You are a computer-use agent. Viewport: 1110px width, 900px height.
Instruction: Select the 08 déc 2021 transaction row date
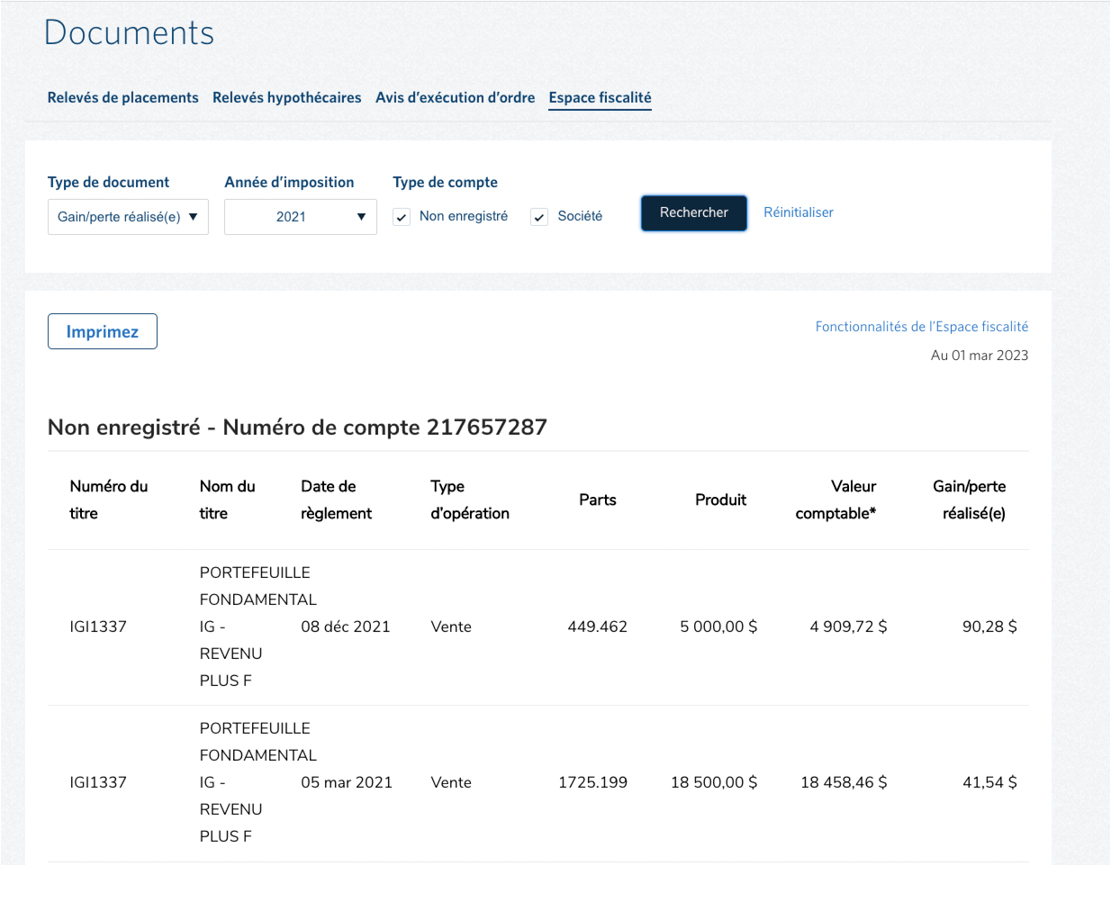(x=345, y=627)
